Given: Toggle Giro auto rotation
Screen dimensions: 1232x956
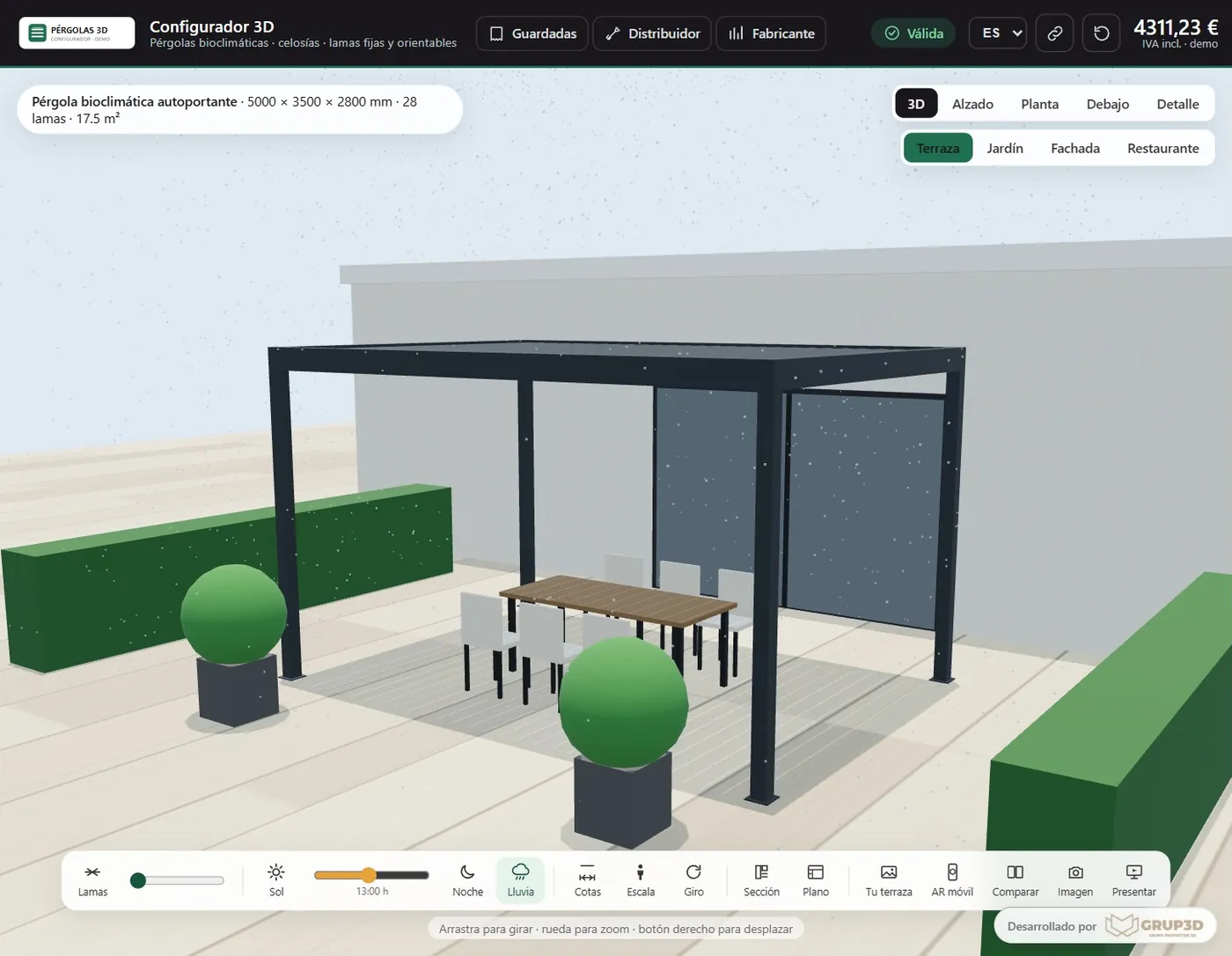Looking at the screenshot, I should point(693,879).
